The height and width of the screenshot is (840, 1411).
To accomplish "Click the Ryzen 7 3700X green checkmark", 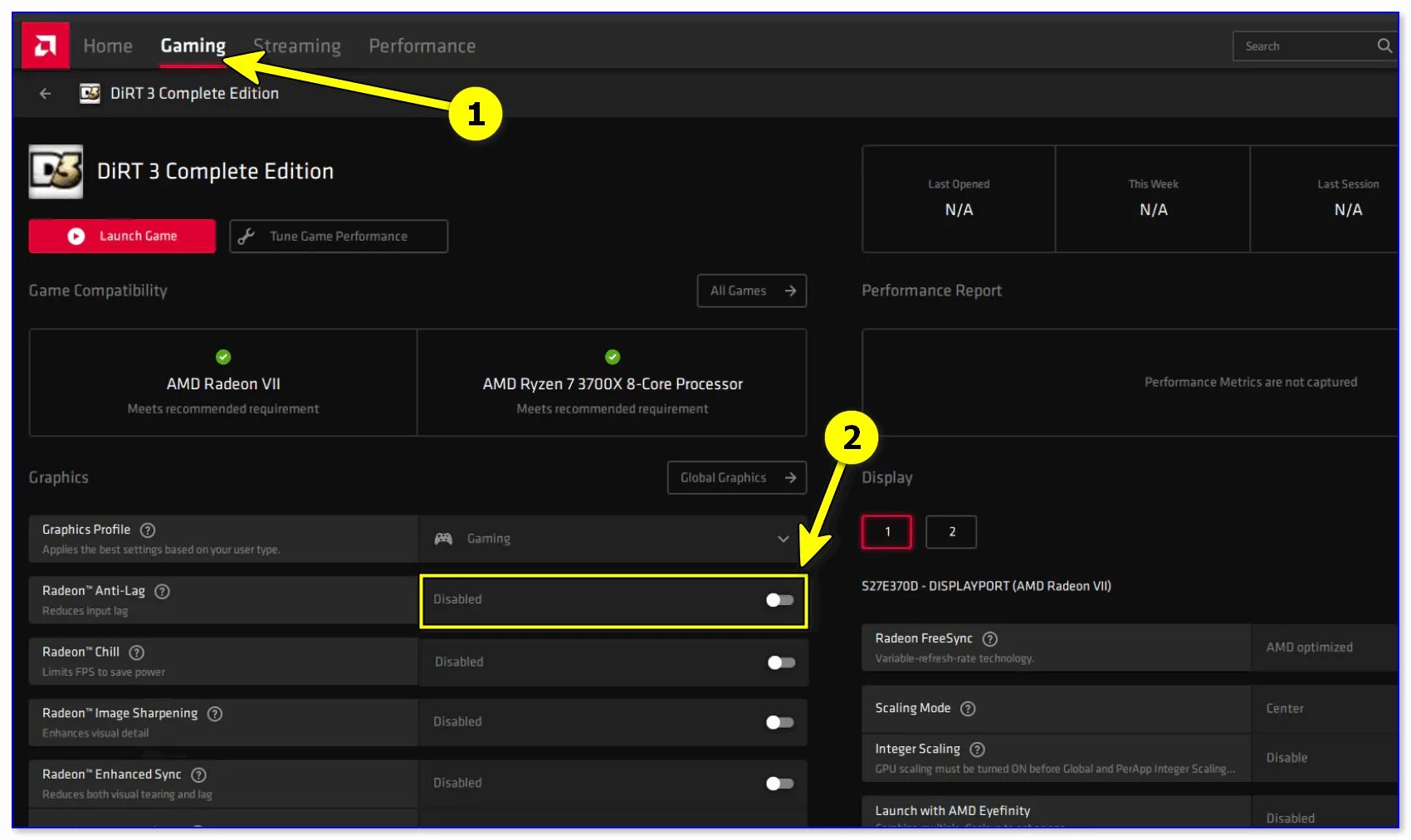I will tap(613, 357).
